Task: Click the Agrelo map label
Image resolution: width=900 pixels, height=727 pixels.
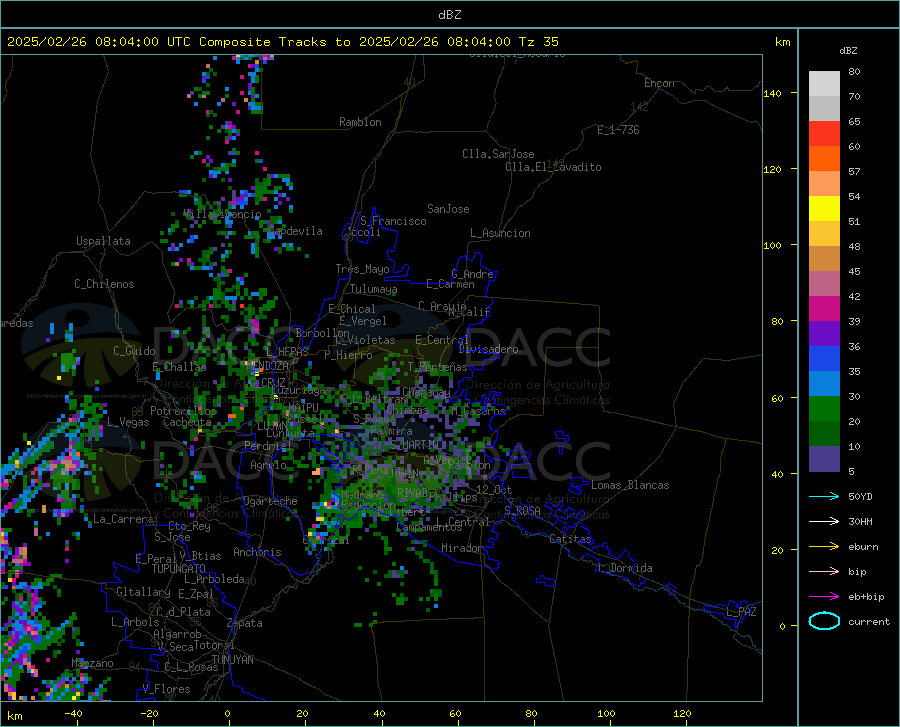Action: 268,465
